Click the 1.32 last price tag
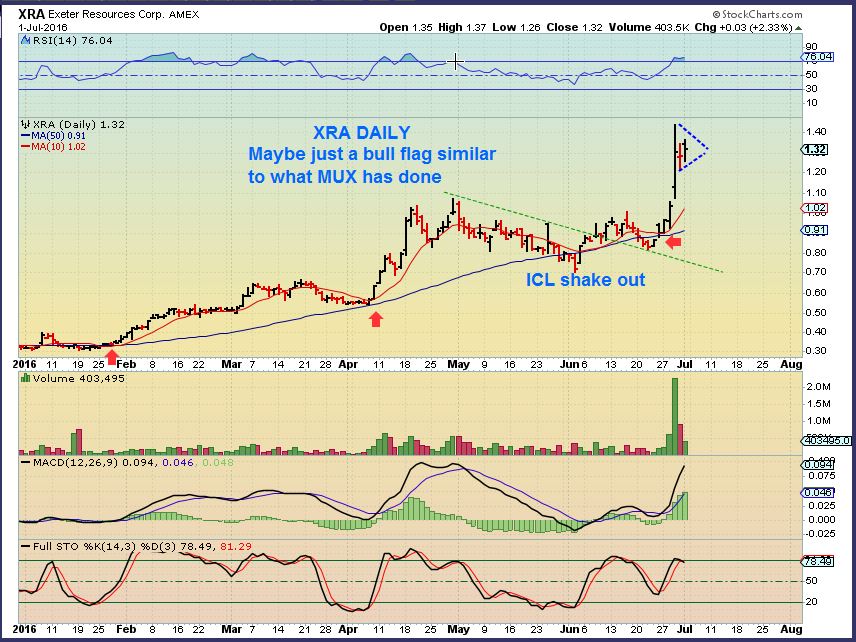 pyautogui.click(x=815, y=150)
